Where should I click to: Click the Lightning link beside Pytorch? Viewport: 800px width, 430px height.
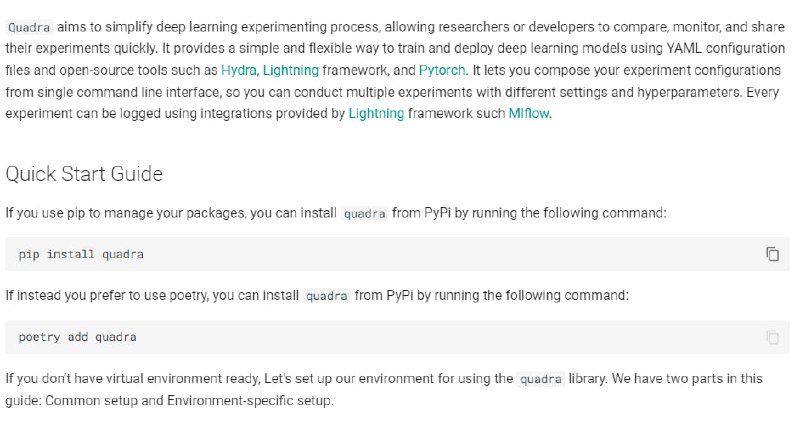point(291,70)
